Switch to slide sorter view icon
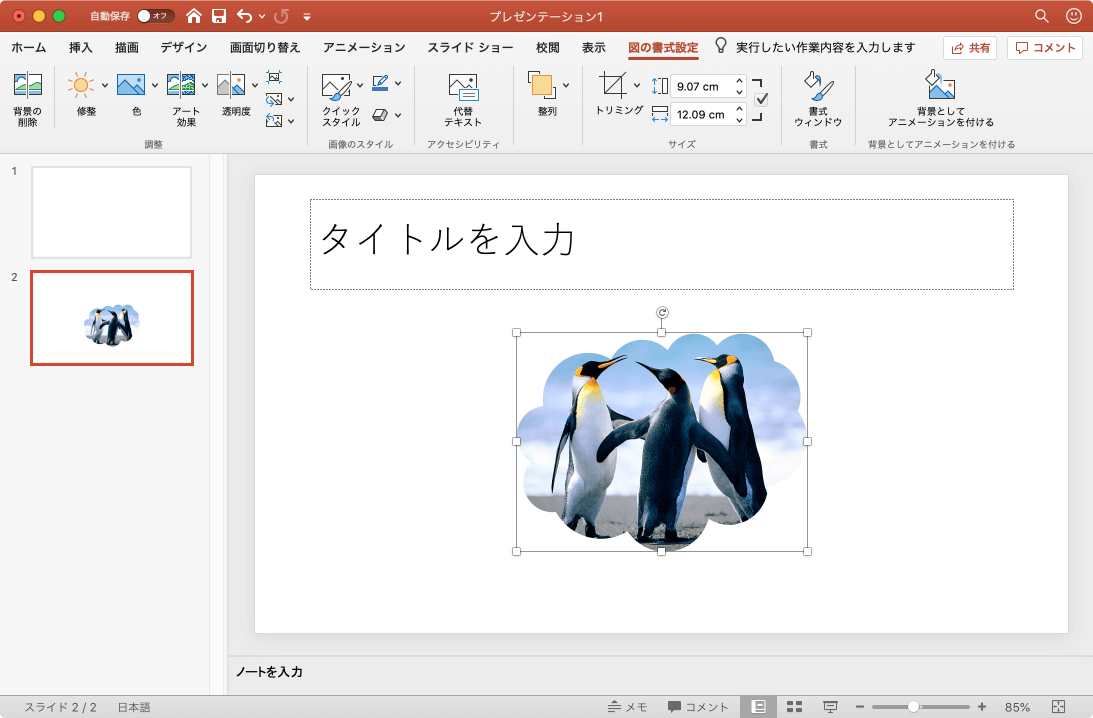1093x718 pixels. (795, 707)
